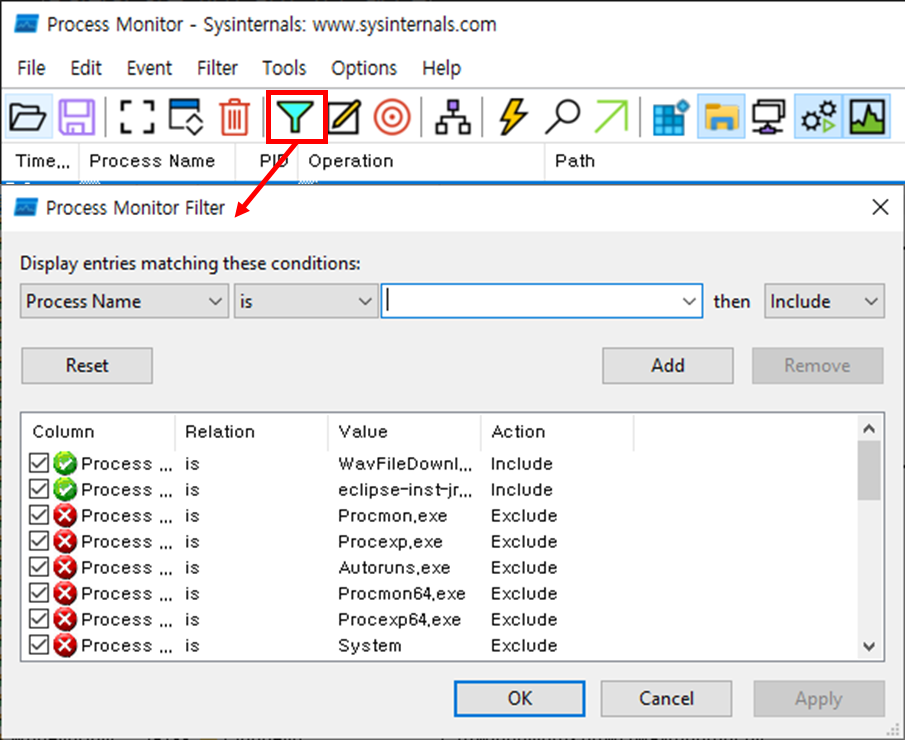Close the Process Monitor Filter dialog
The width and height of the screenshot is (905, 740).
click(x=880, y=207)
